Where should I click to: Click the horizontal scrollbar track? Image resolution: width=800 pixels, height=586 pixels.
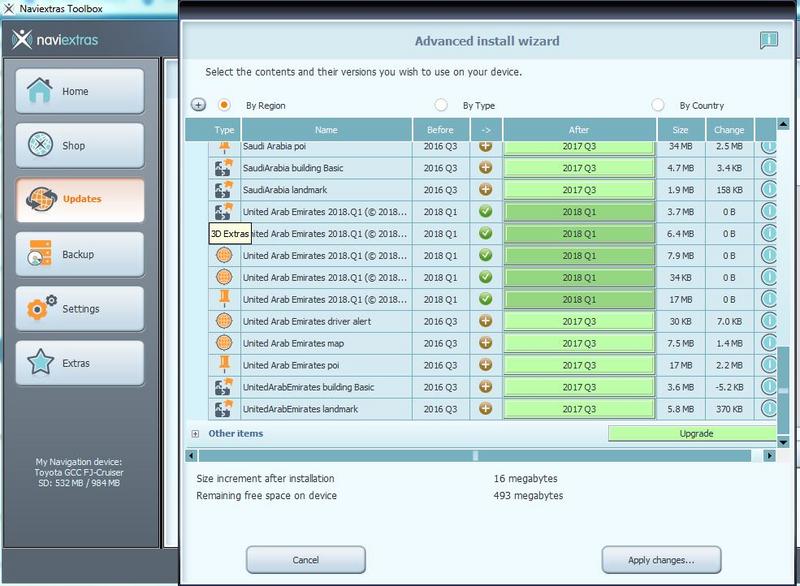pyautogui.click(x=474, y=455)
